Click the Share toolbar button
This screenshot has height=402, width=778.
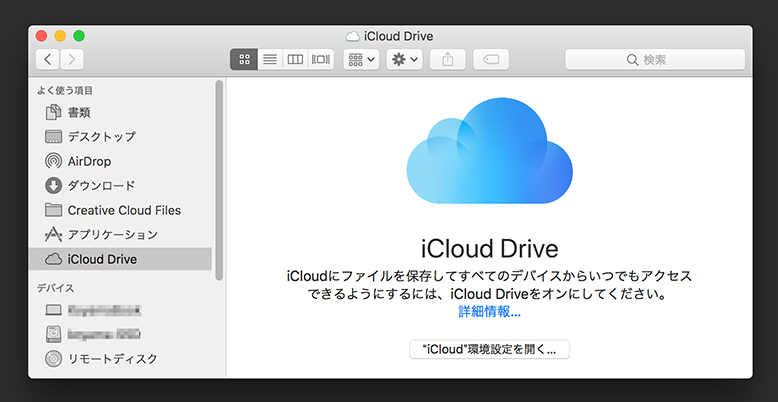click(x=448, y=60)
